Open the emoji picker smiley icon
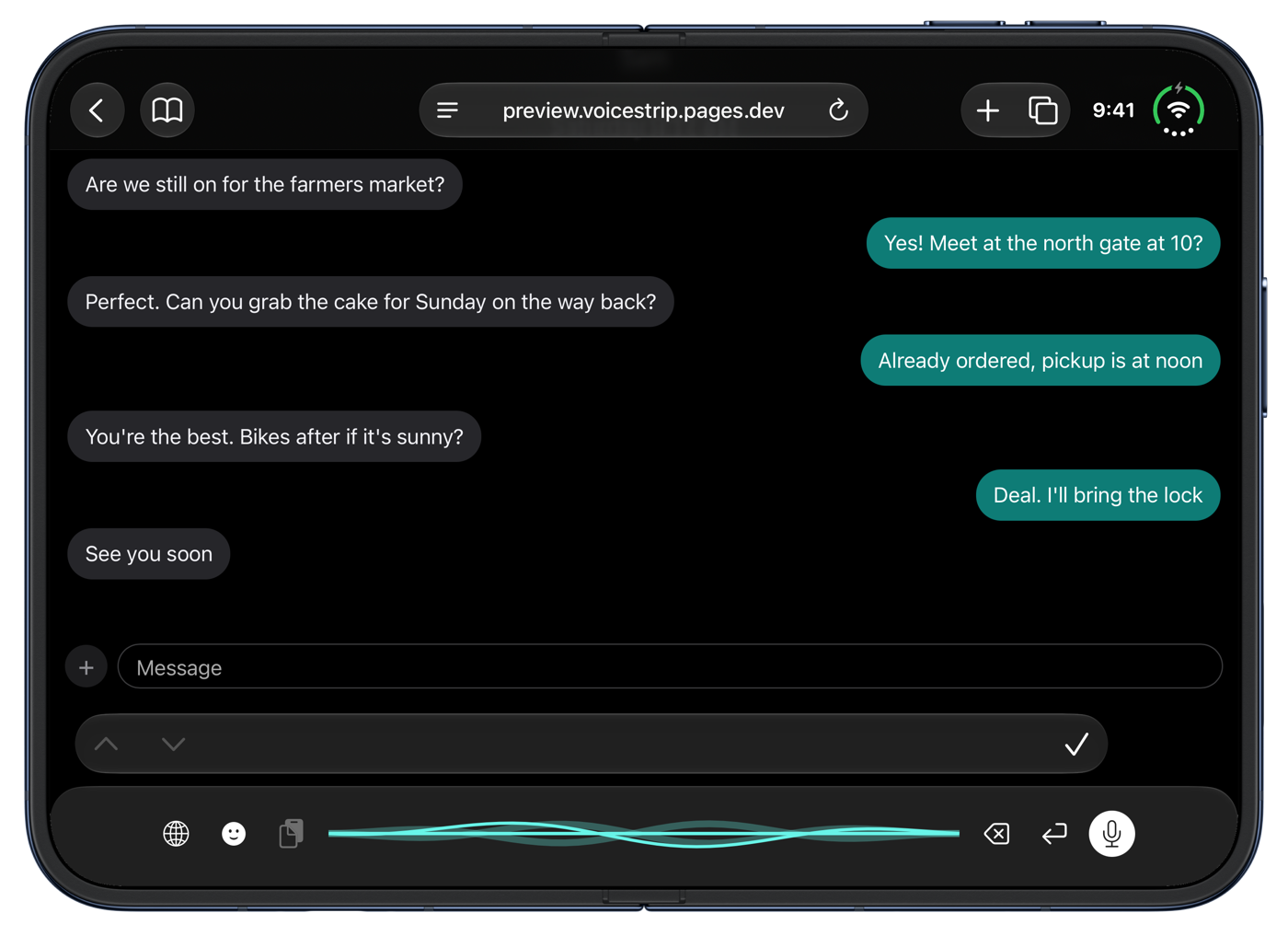Screen dimensions: 1288x936 (234, 834)
